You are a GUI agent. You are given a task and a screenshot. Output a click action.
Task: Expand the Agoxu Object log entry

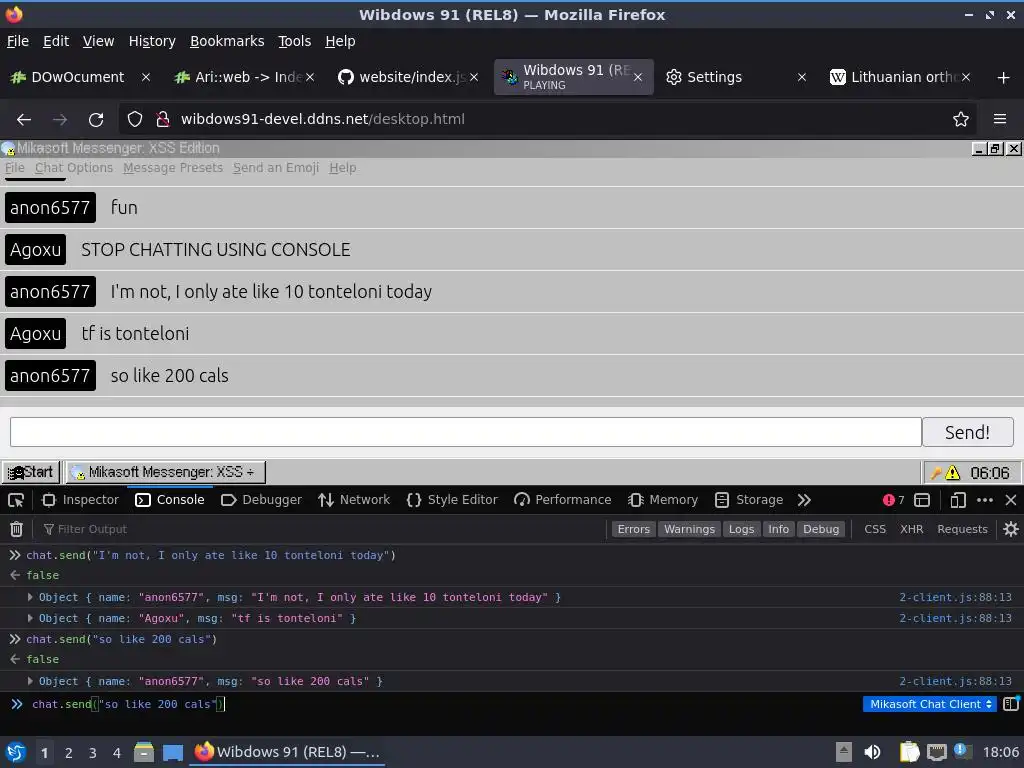30,618
